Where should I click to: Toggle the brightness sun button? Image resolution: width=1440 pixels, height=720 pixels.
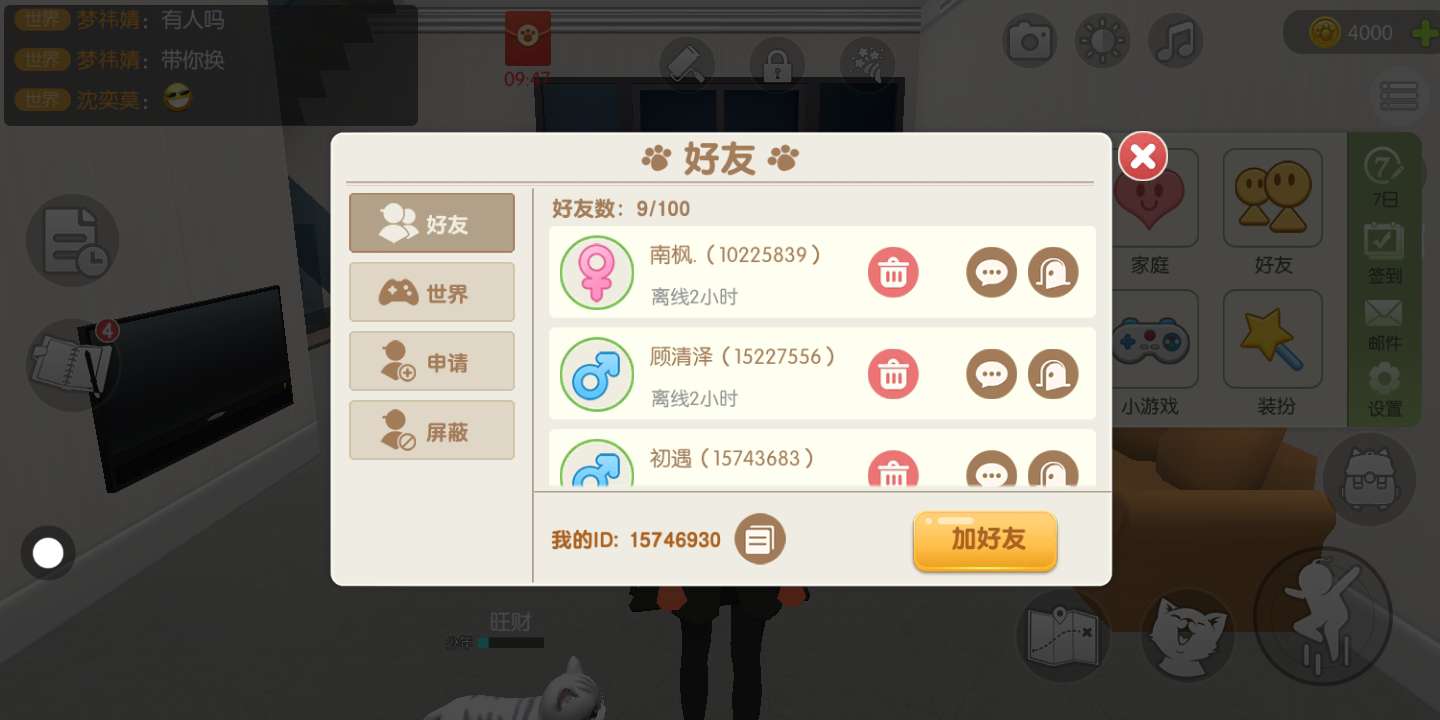pyautogui.click(x=1102, y=41)
